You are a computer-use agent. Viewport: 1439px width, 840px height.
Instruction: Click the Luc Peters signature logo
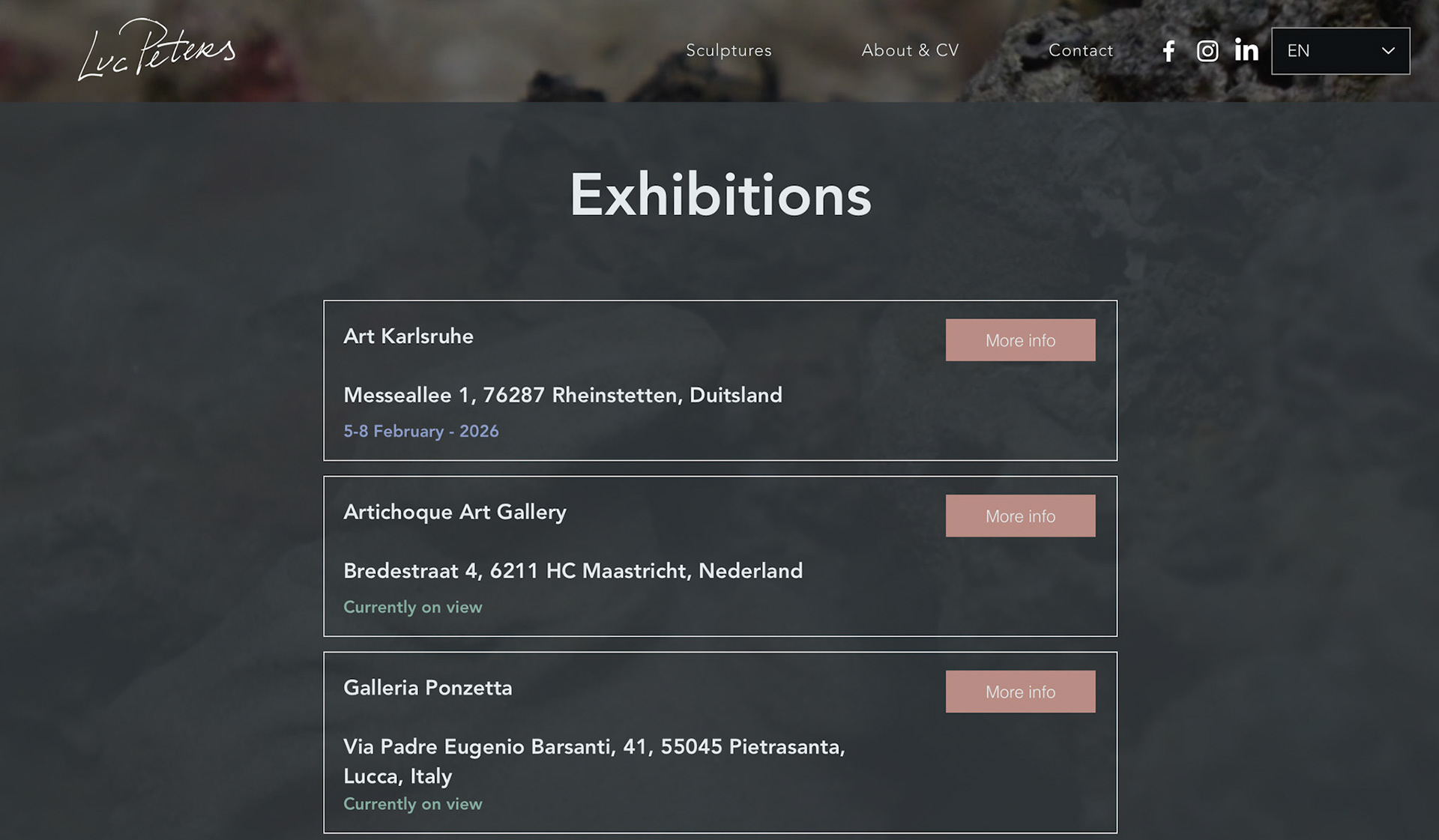[x=157, y=49]
